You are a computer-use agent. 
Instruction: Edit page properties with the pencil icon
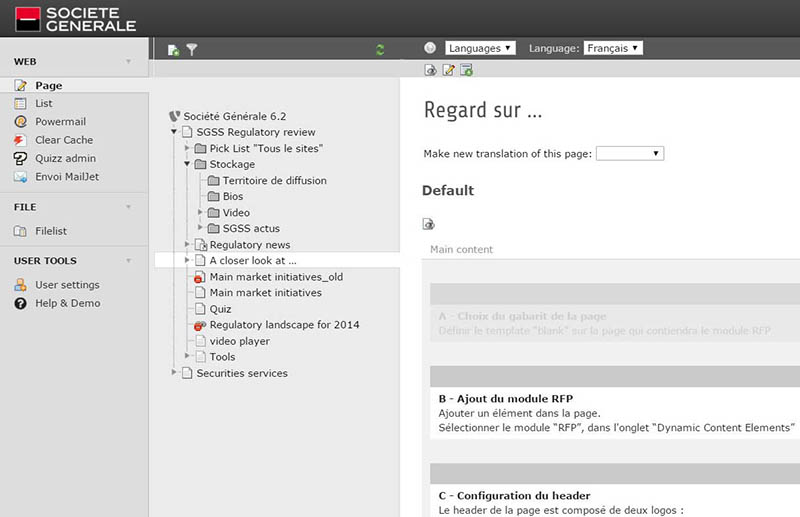448,70
